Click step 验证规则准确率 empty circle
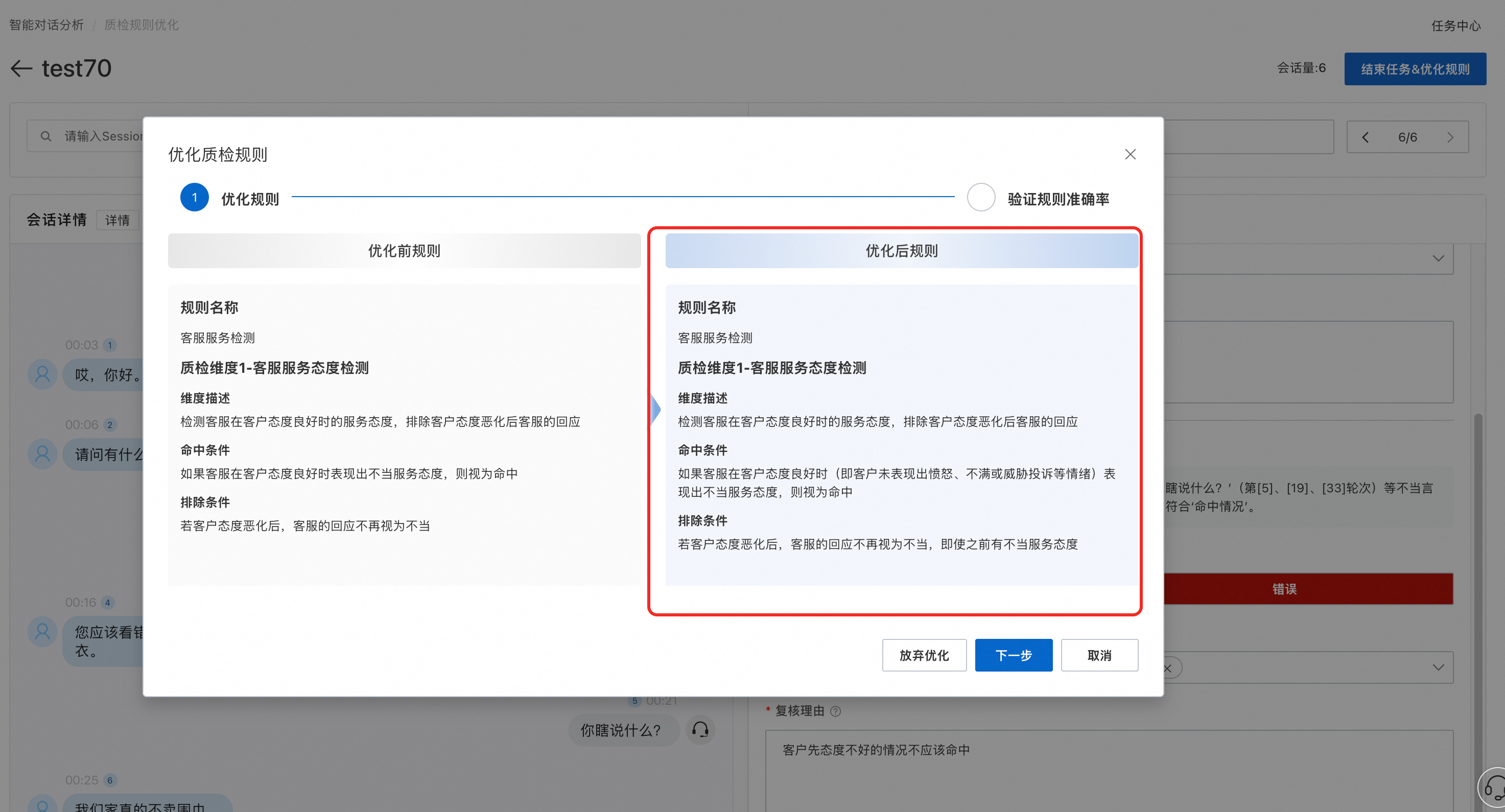The width and height of the screenshot is (1505, 812). 981,198
